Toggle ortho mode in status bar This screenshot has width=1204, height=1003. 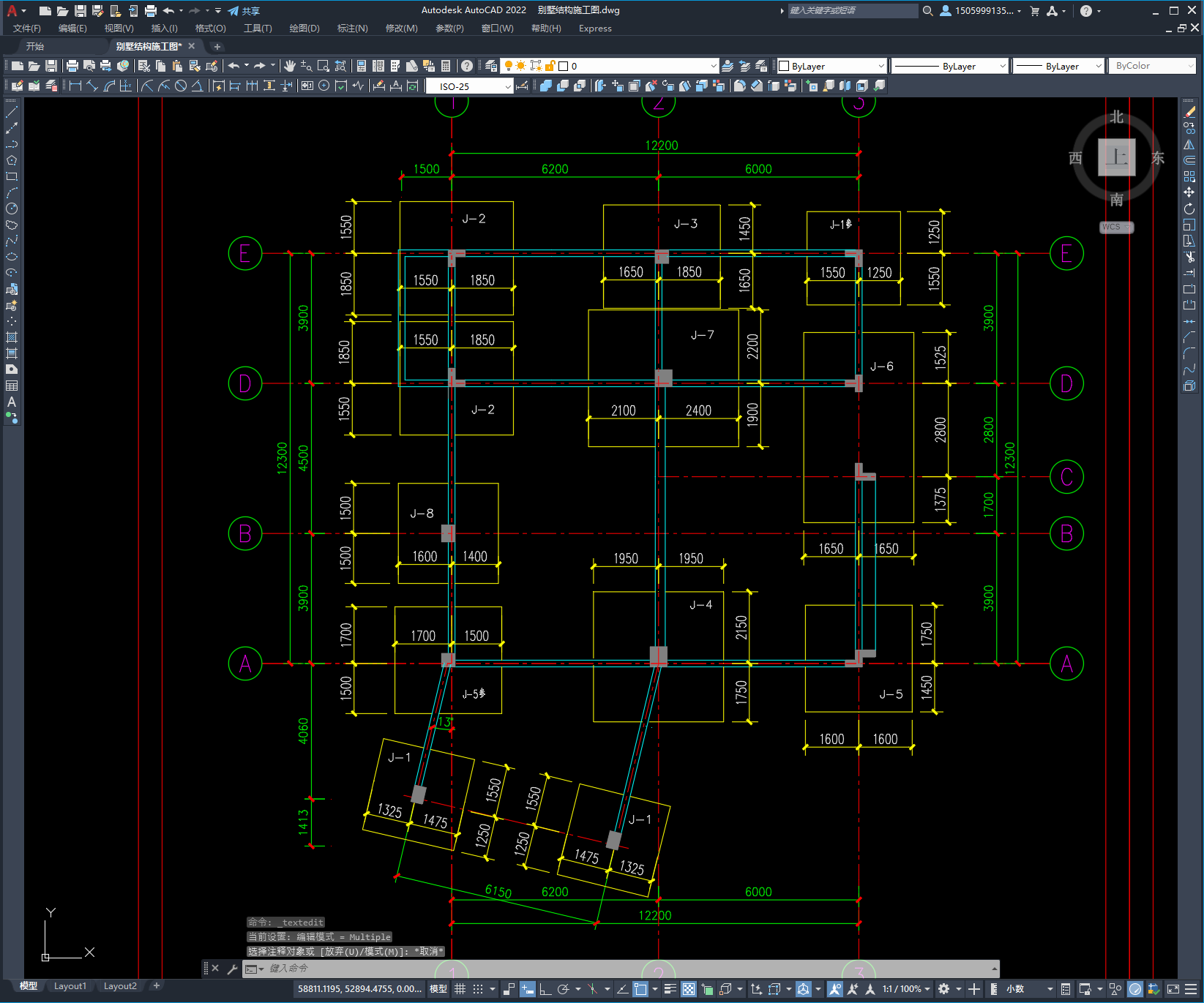(545, 989)
